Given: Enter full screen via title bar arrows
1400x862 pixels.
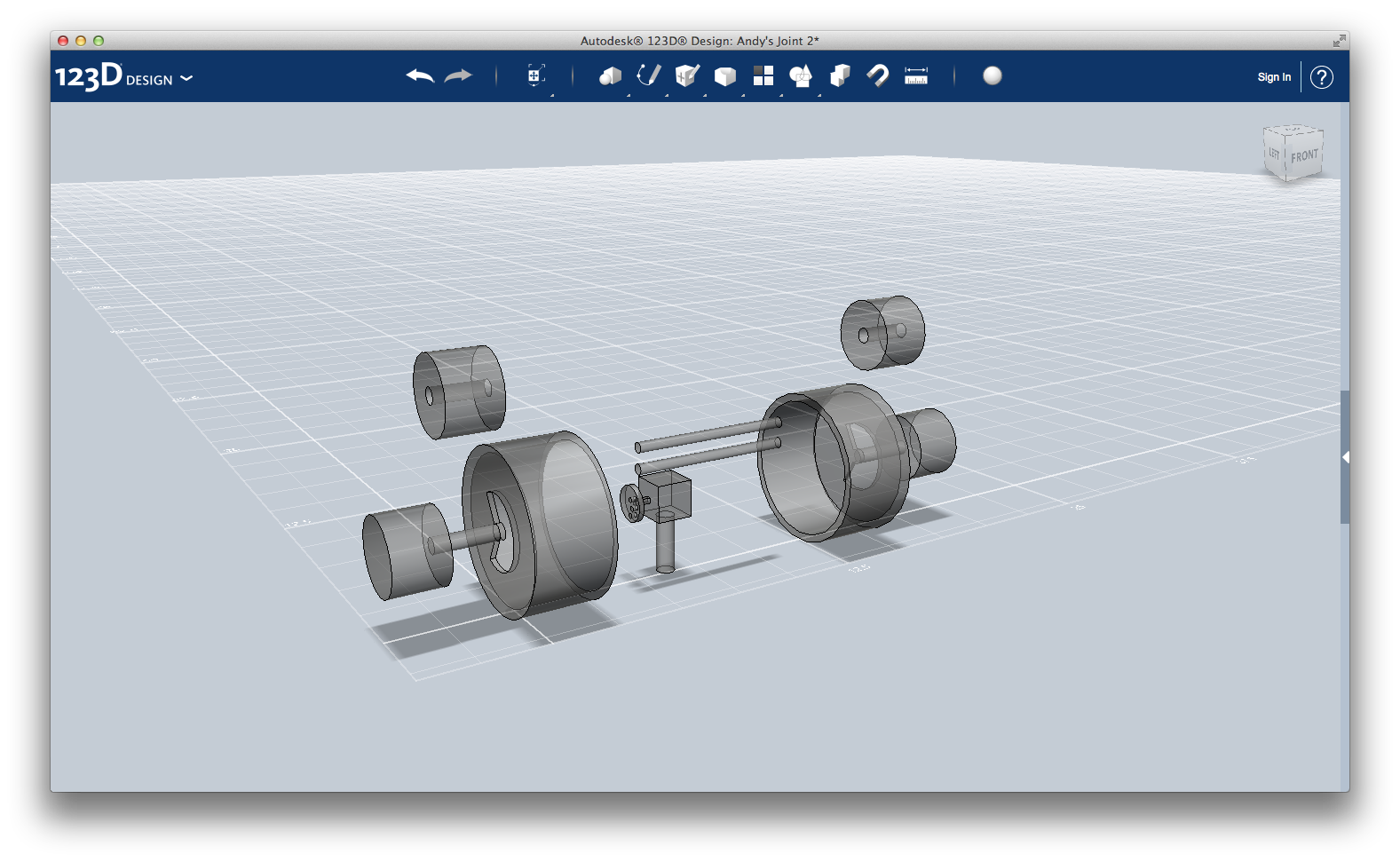Looking at the screenshot, I should pos(1339,41).
